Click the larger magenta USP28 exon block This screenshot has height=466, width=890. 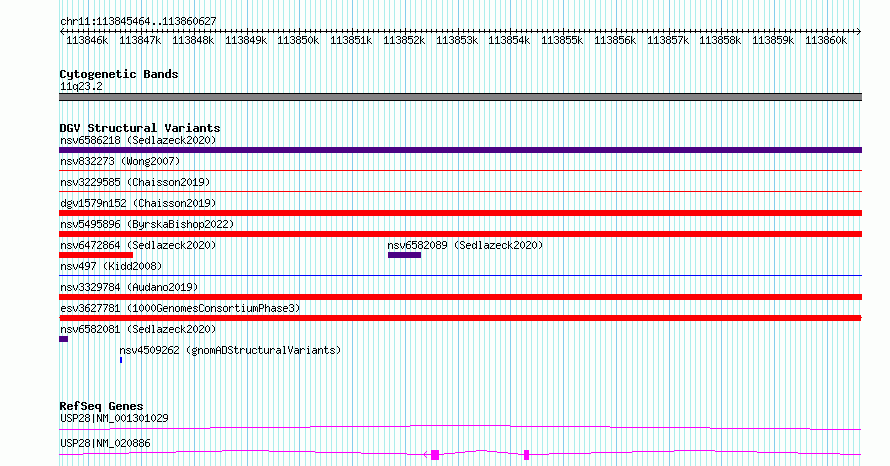point(435,455)
